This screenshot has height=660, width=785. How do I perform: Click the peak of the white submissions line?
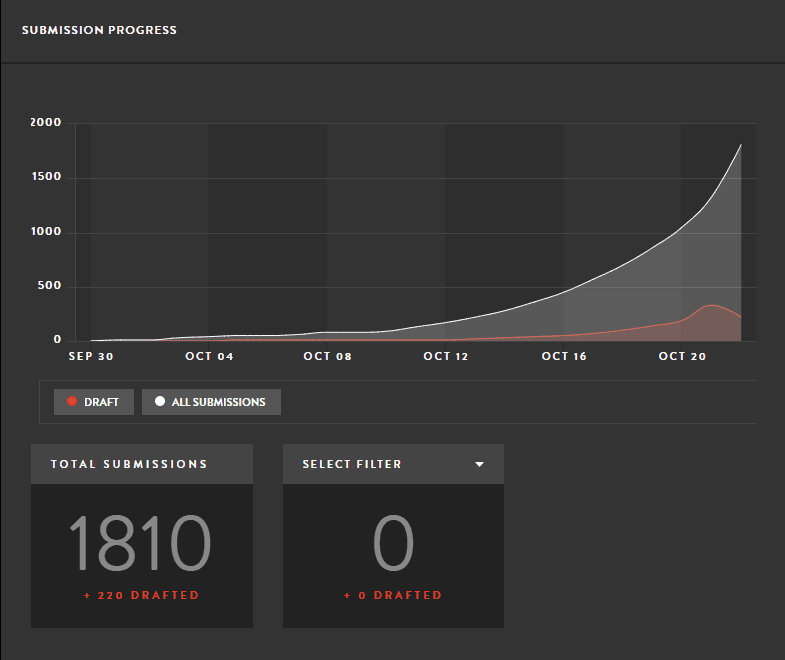(740, 145)
